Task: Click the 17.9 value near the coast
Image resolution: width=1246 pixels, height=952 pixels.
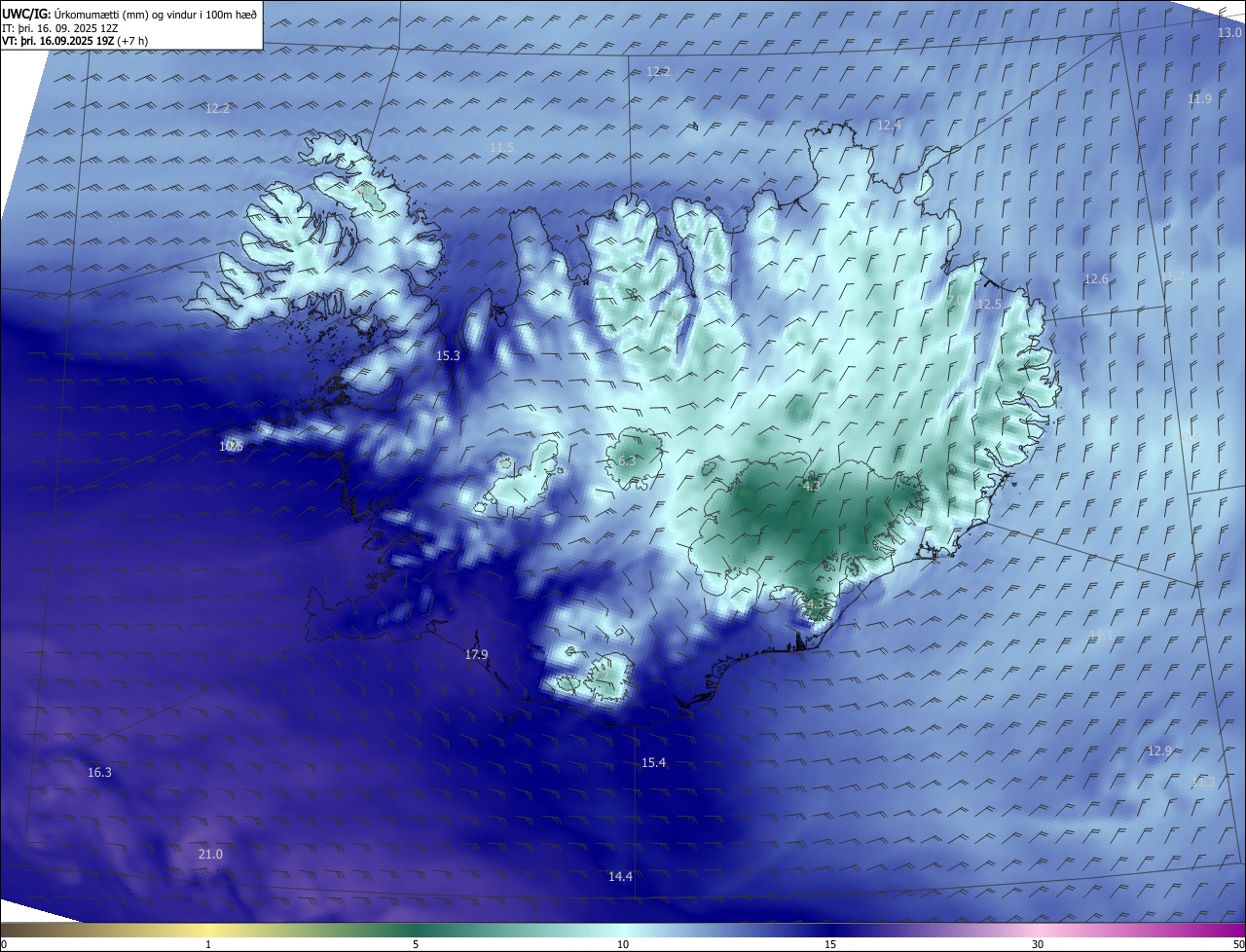Action: click(x=476, y=654)
